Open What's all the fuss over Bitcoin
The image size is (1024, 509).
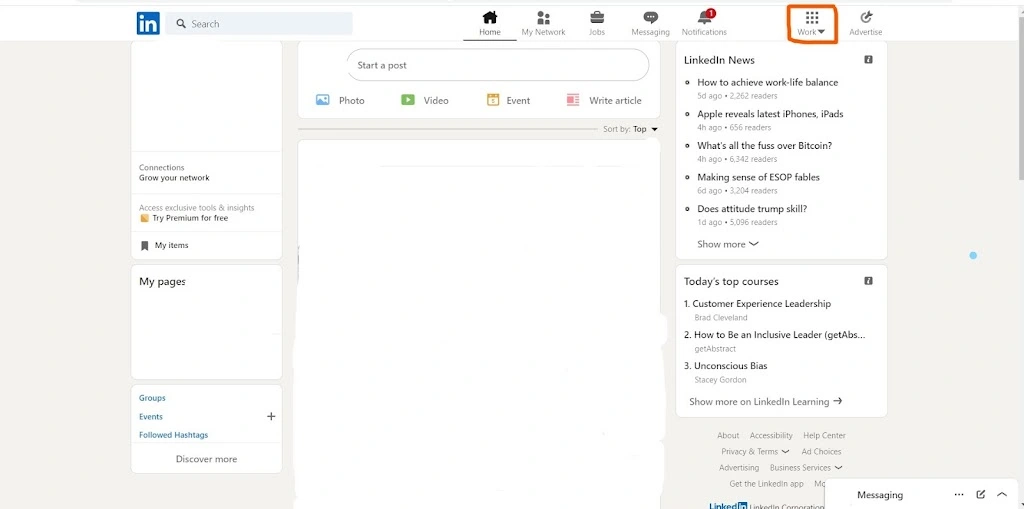click(764, 146)
